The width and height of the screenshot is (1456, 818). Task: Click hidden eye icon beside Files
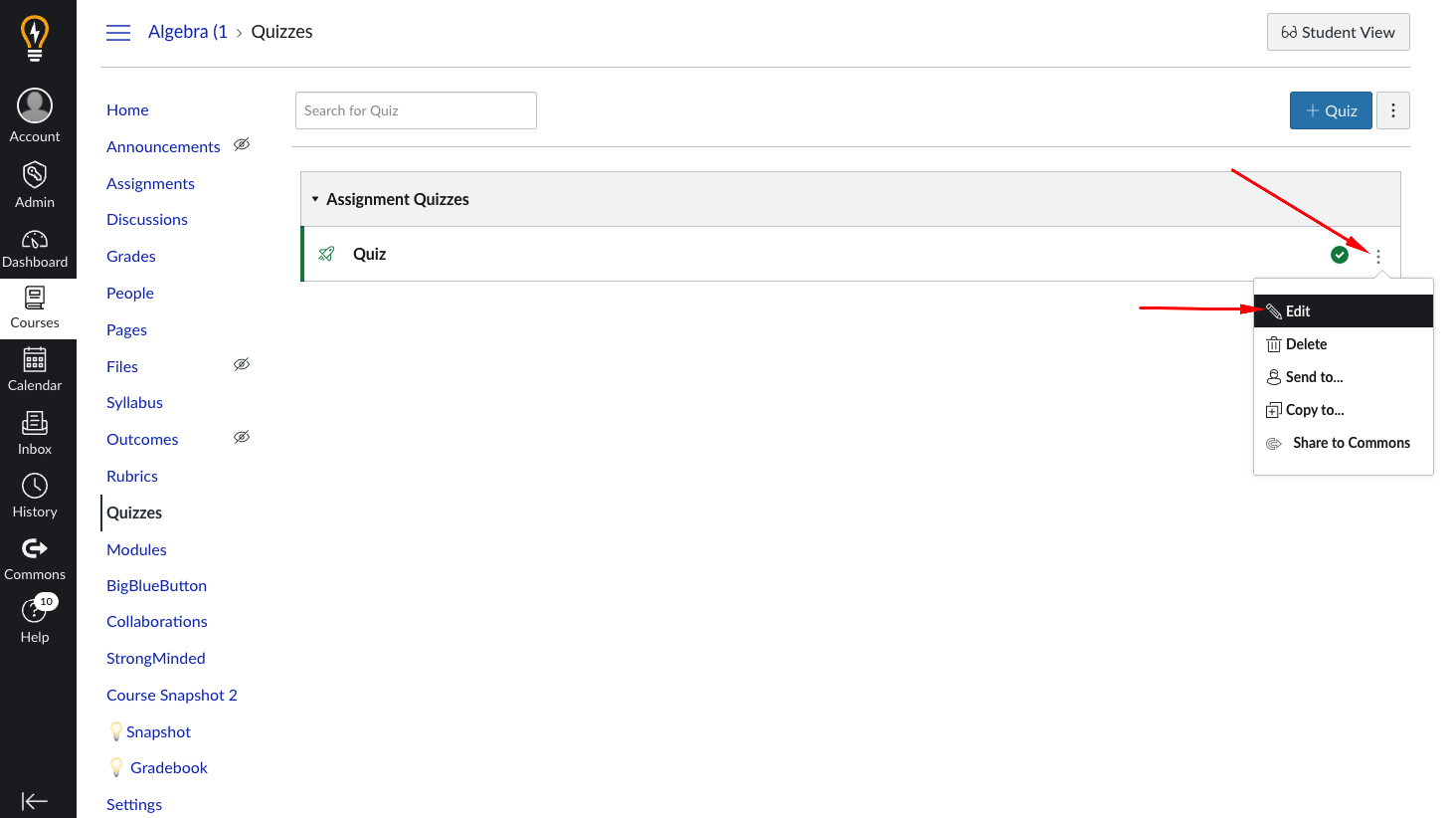(x=242, y=365)
